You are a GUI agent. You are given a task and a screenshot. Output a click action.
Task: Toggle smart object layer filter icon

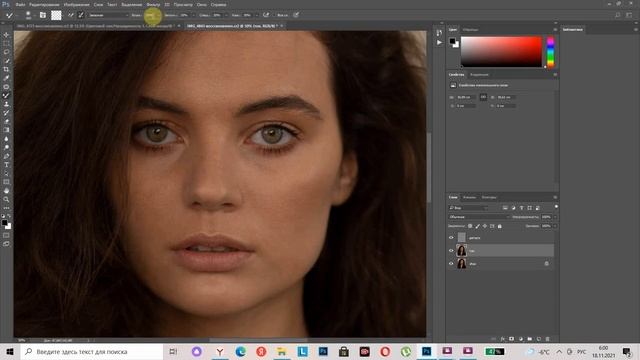[x=538, y=208]
